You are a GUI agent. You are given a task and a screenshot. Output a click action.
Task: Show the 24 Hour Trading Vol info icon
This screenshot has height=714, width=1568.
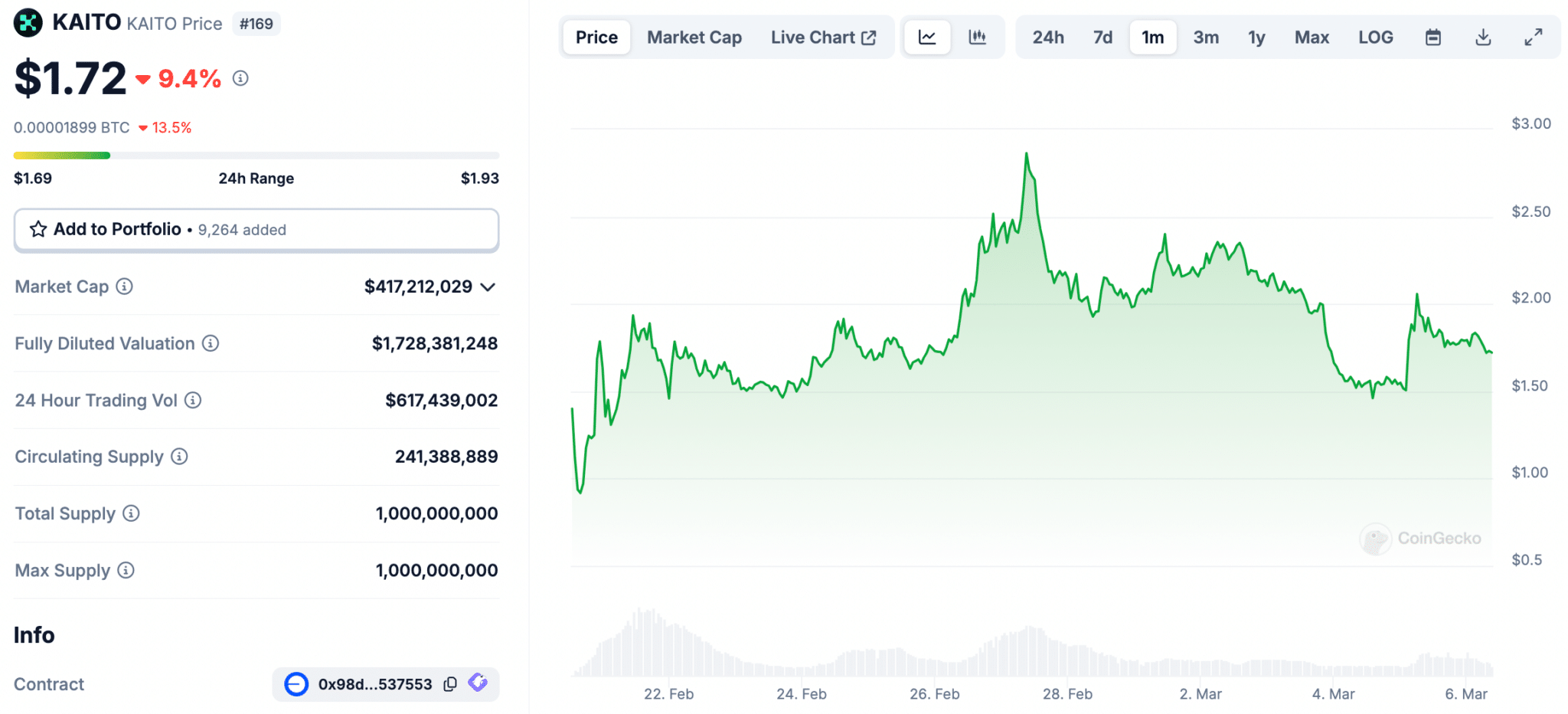pyautogui.click(x=193, y=400)
